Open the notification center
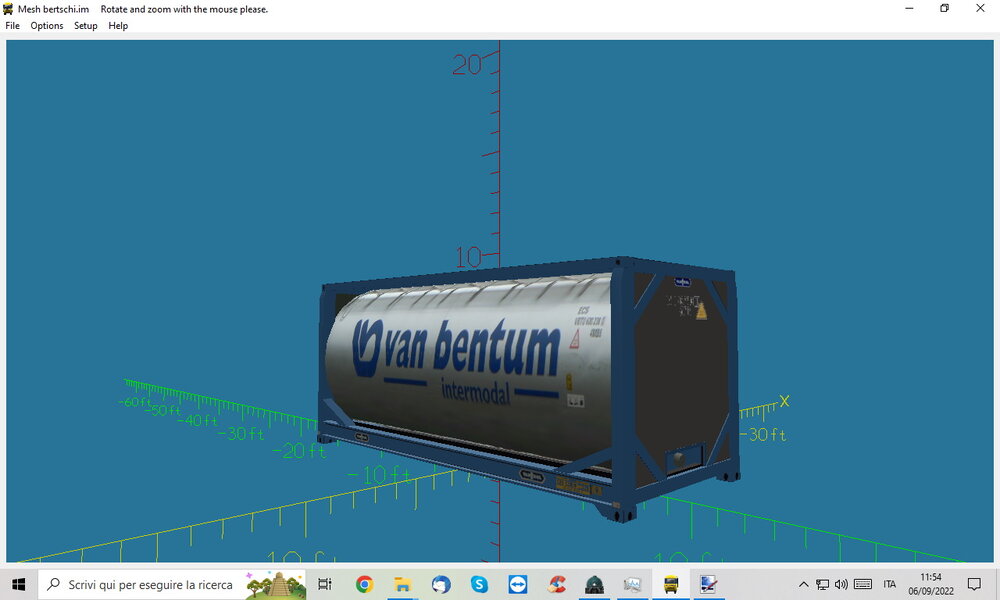The height and width of the screenshot is (600, 1000). click(x=974, y=584)
